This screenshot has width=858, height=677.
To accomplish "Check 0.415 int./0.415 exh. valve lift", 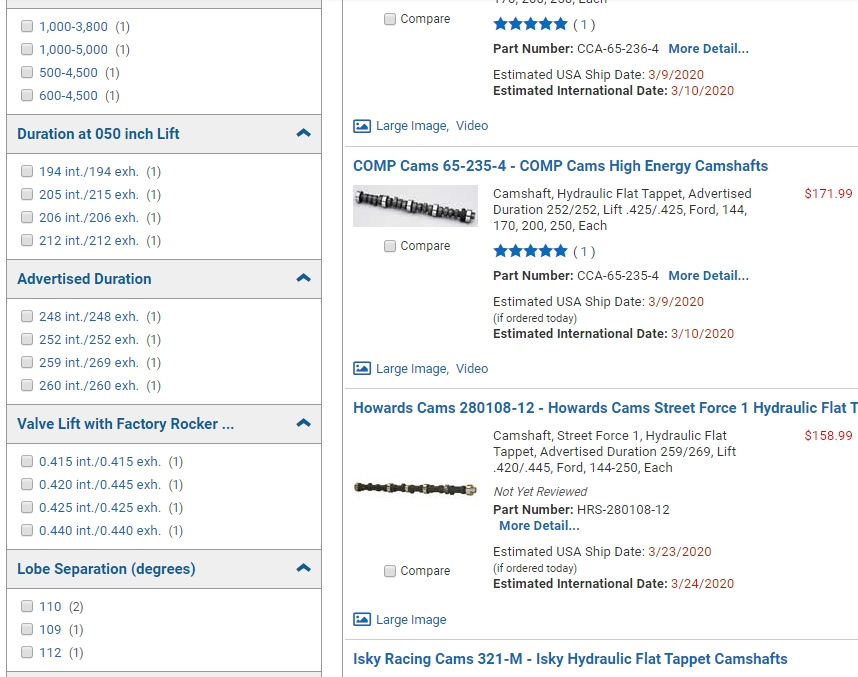I will pyautogui.click(x=27, y=461).
